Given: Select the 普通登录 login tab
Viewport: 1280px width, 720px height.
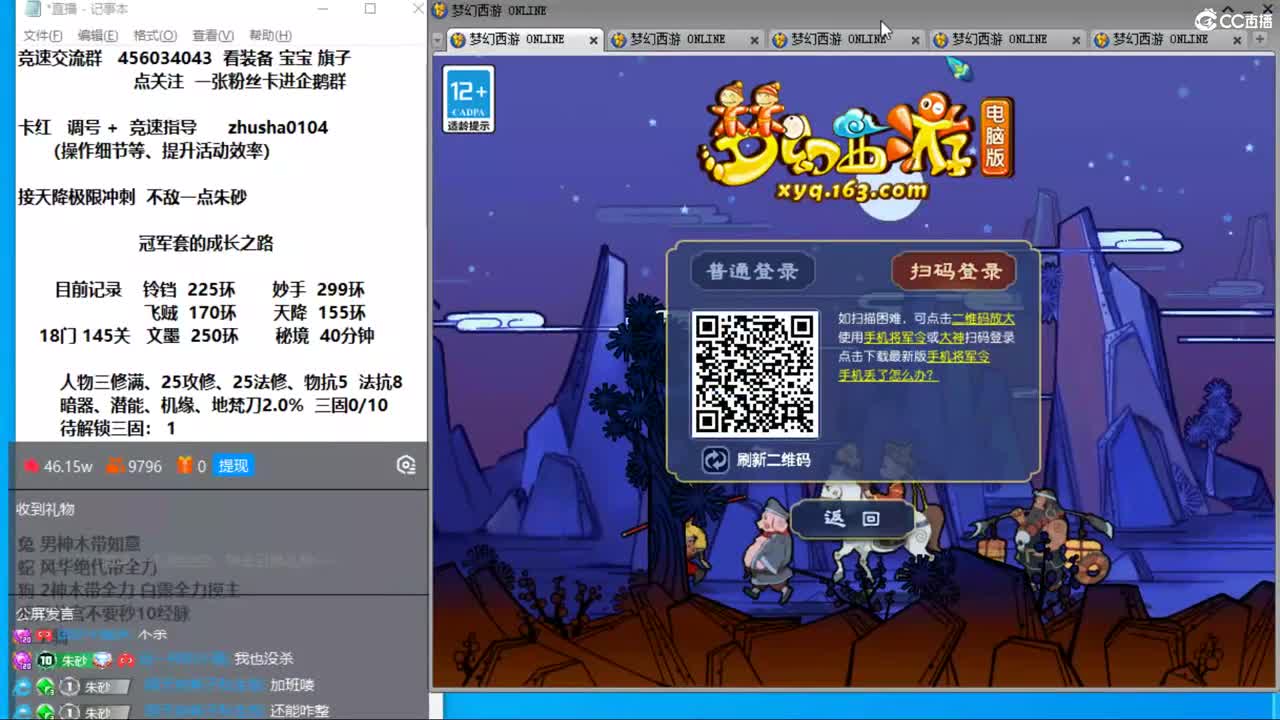Looking at the screenshot, I should click(752, 271).
